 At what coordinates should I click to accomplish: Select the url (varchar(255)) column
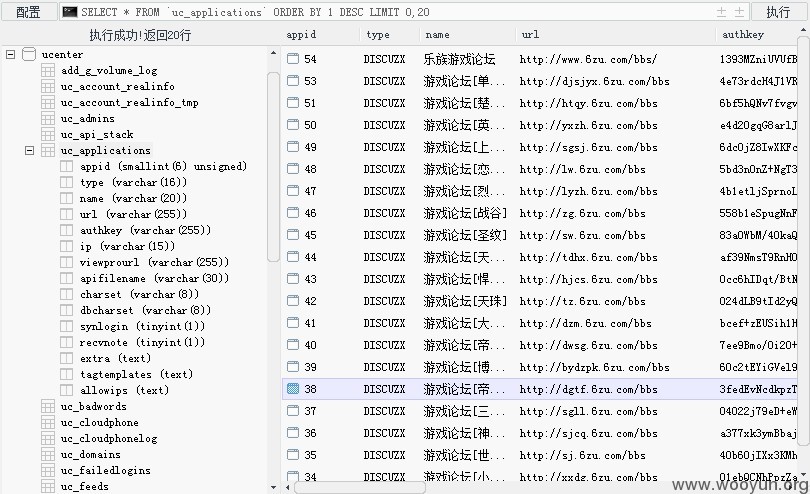(x=133, y=214)
